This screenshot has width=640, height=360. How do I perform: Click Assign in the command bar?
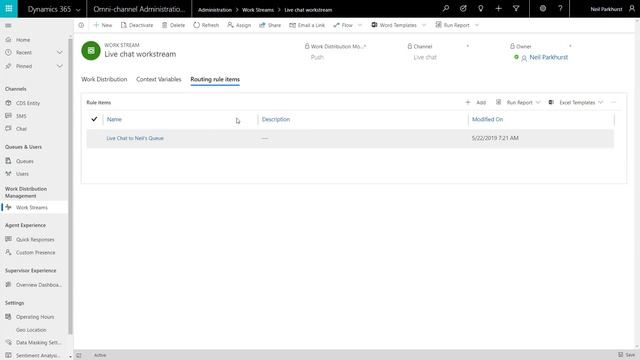click(x=239, y=25)
